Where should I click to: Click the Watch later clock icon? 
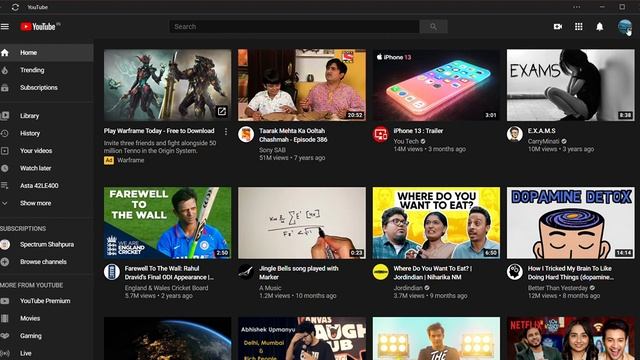pyautogui.click(x=5, y=168)
